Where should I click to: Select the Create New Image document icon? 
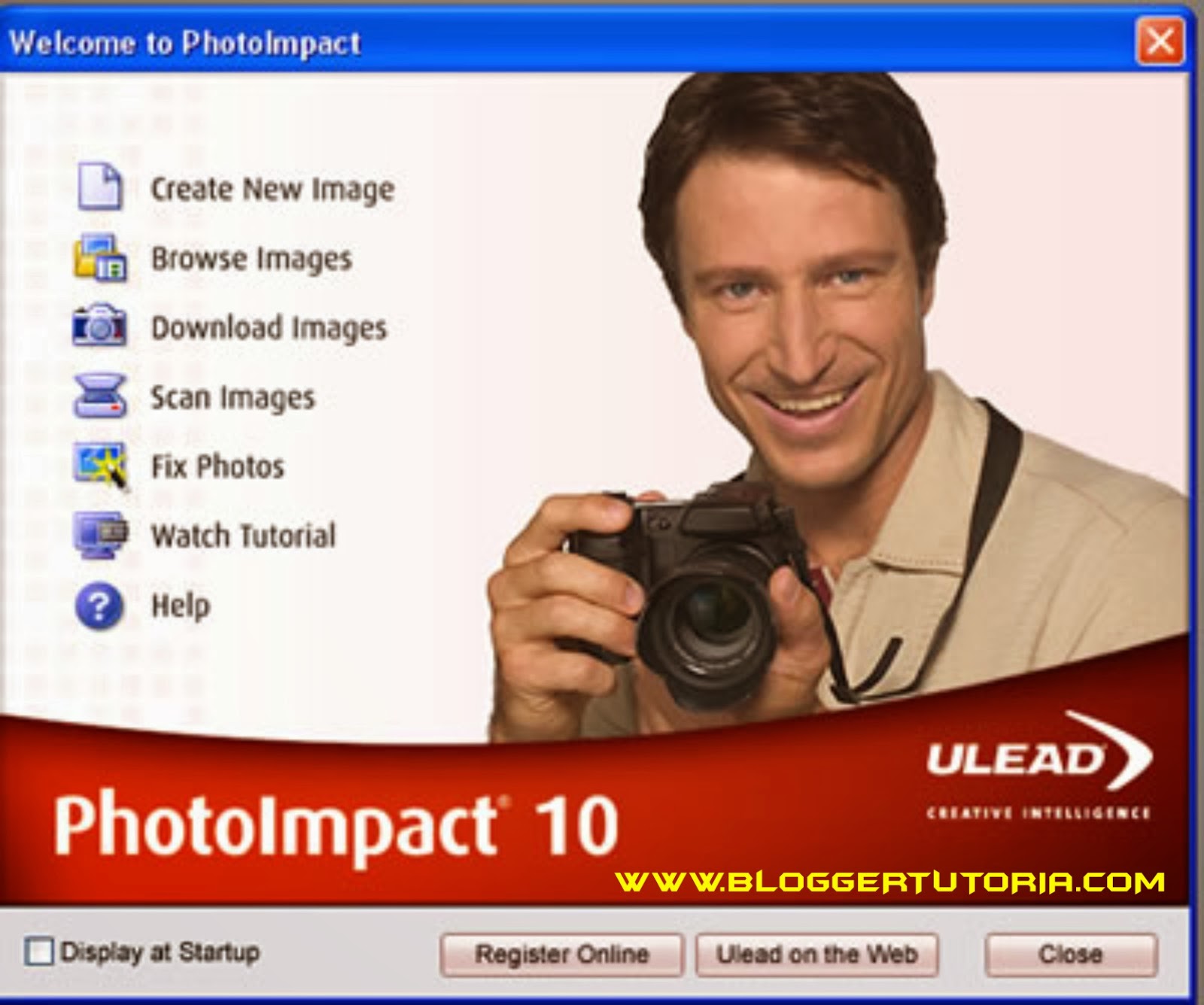coord(98,188)
